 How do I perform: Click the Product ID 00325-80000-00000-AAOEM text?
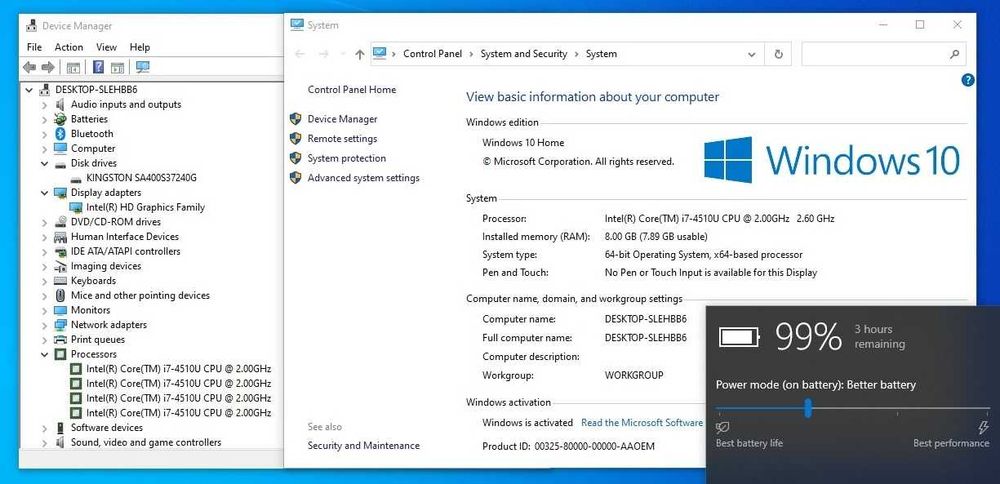568,446
